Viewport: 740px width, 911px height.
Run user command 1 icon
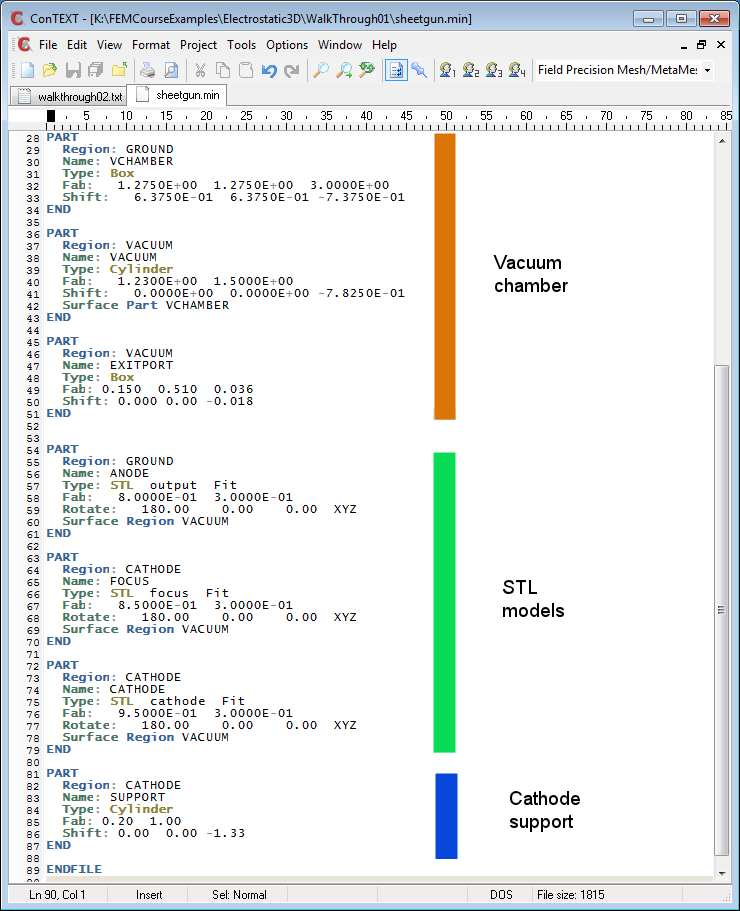click(447, 70)
